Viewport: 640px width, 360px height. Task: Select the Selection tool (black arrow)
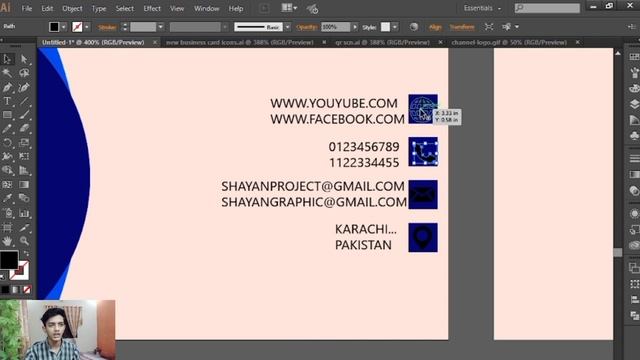(7, 59)
